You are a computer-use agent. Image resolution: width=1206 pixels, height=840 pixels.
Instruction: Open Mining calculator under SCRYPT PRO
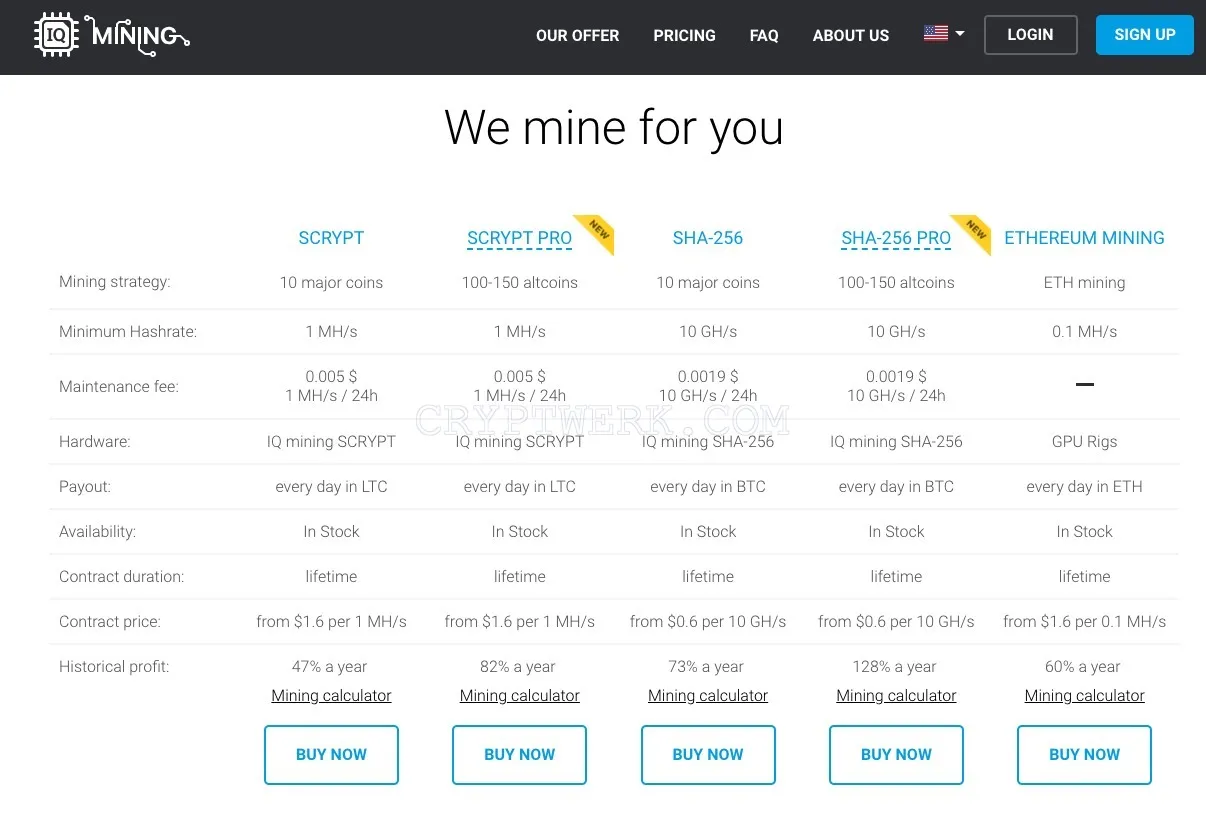click(x=519, y=696)
